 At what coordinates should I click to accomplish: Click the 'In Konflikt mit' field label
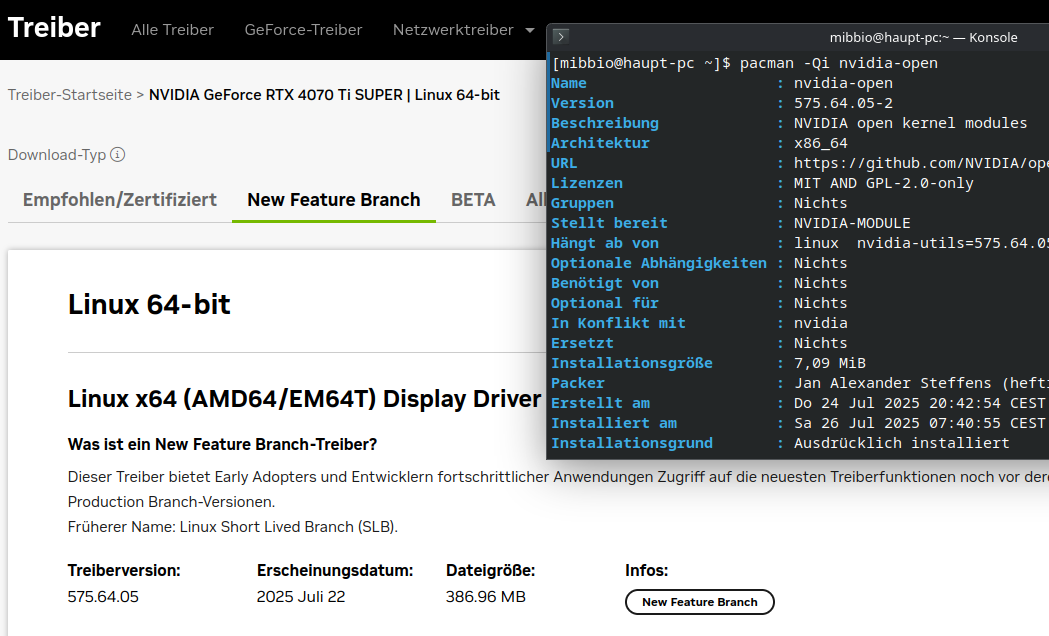[618, 323]
